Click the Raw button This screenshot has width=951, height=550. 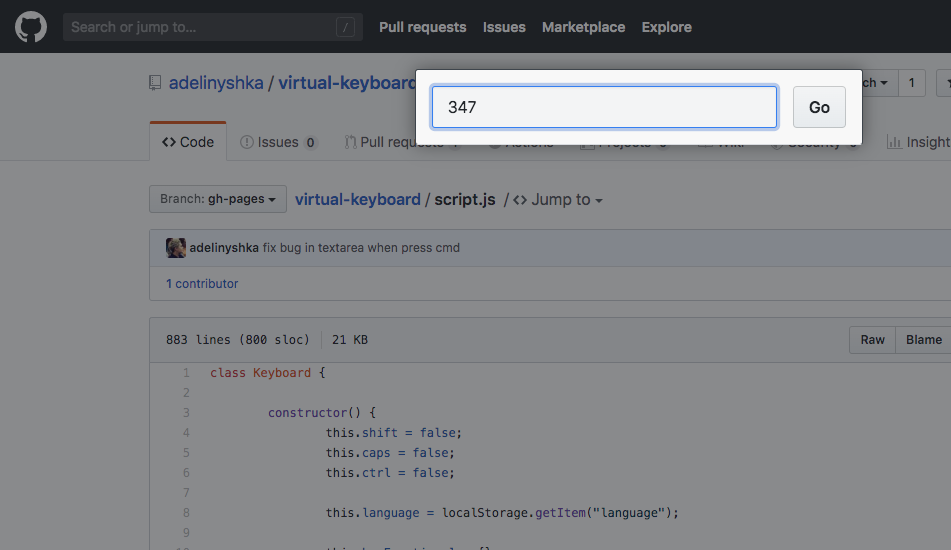[872, 340]
